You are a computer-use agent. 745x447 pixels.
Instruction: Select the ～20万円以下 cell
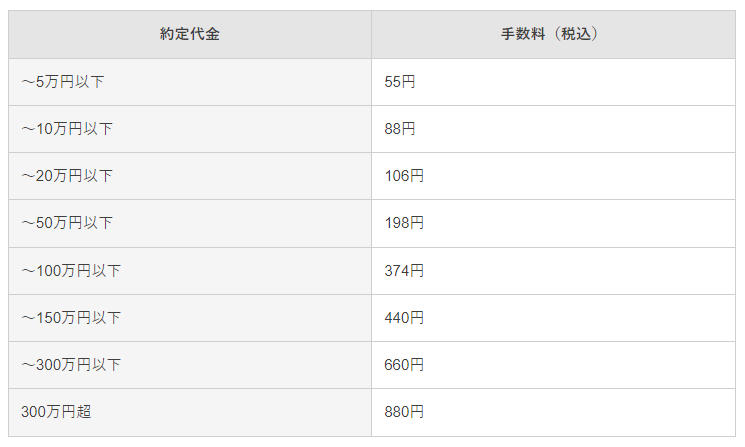pyautogui.click(x=67, y=176)
